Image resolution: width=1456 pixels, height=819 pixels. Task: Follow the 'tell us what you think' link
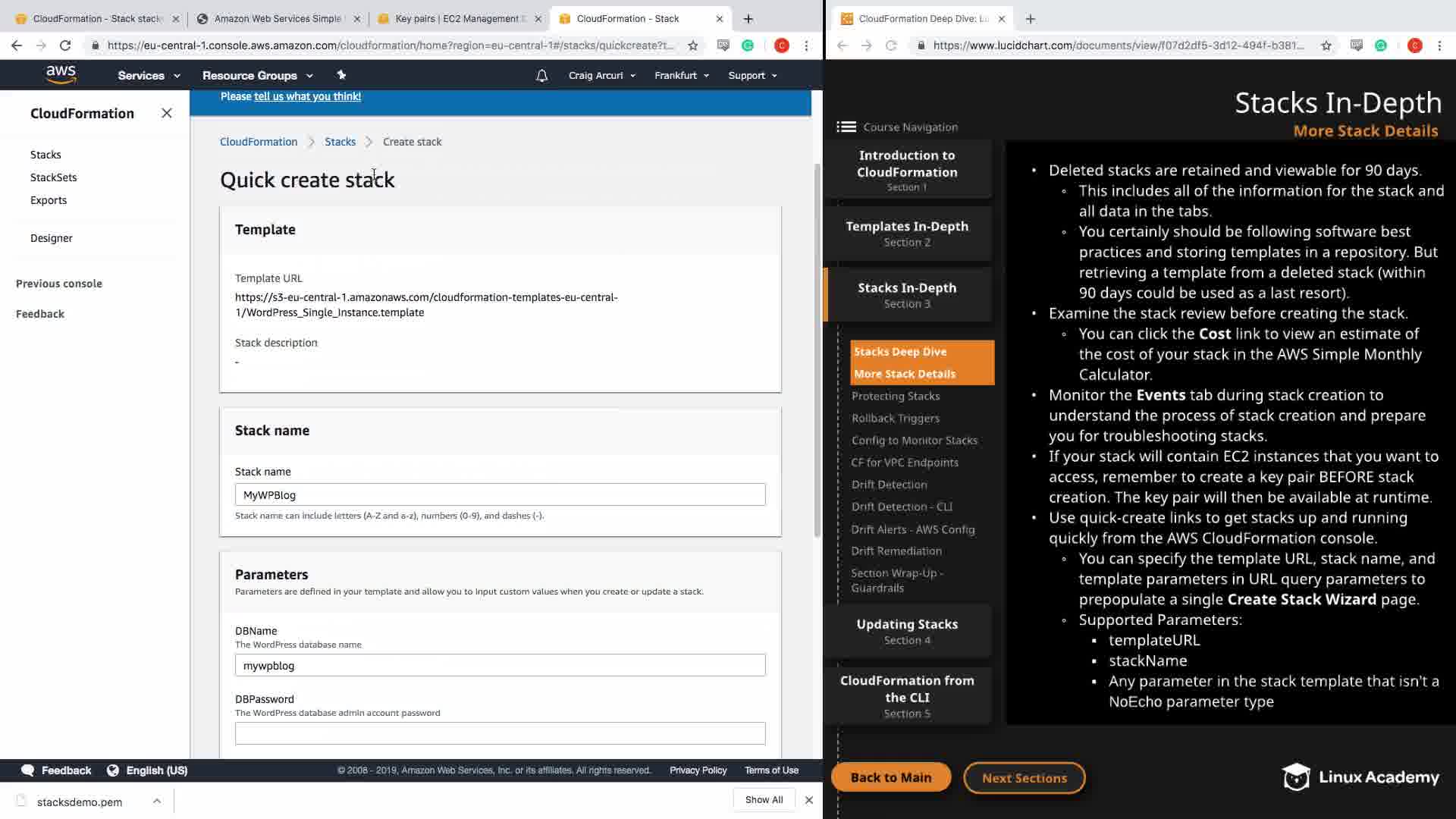(x=307, y=96)
